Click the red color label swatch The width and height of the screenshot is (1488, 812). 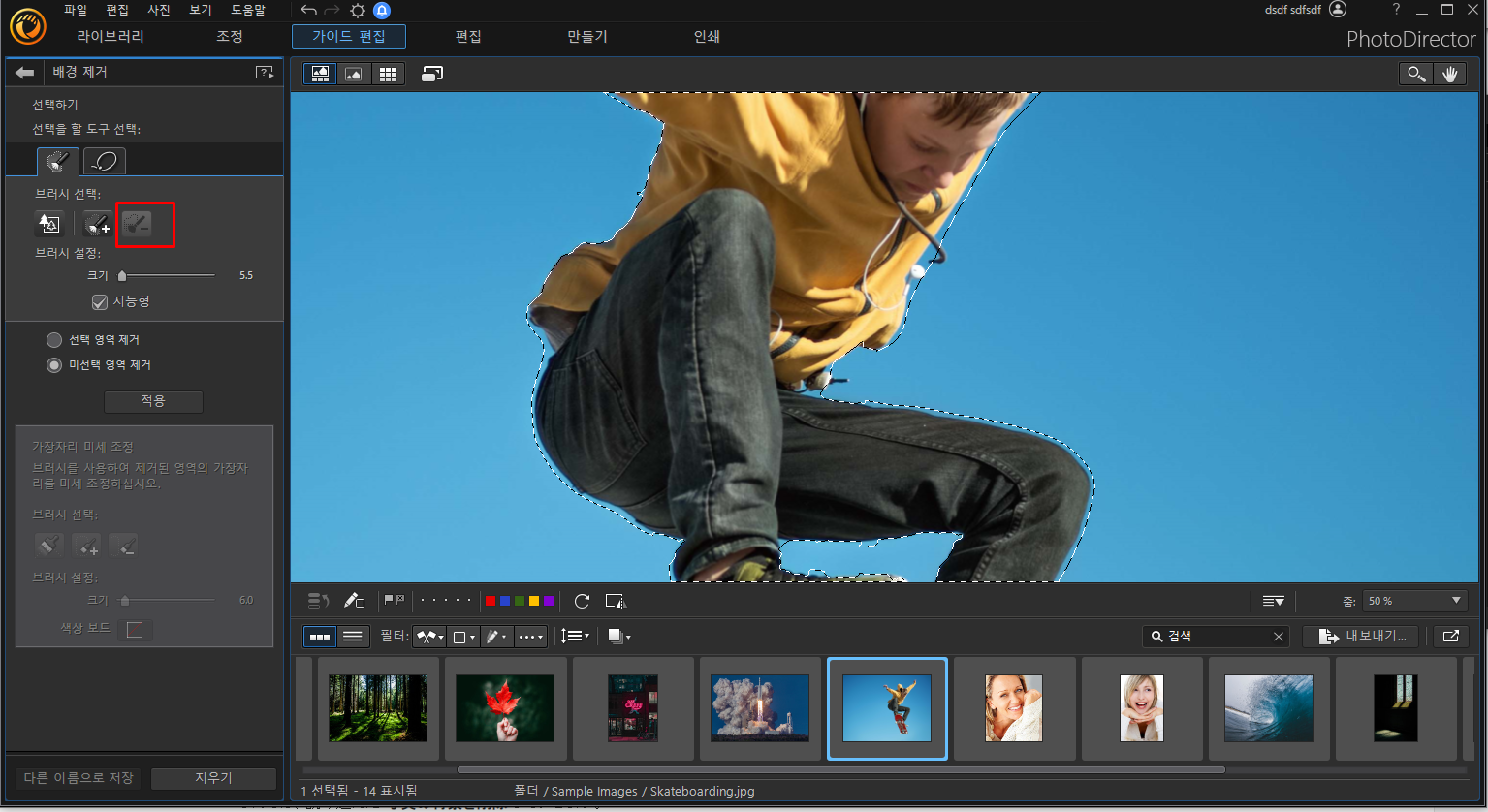click(x=491, y=601)
